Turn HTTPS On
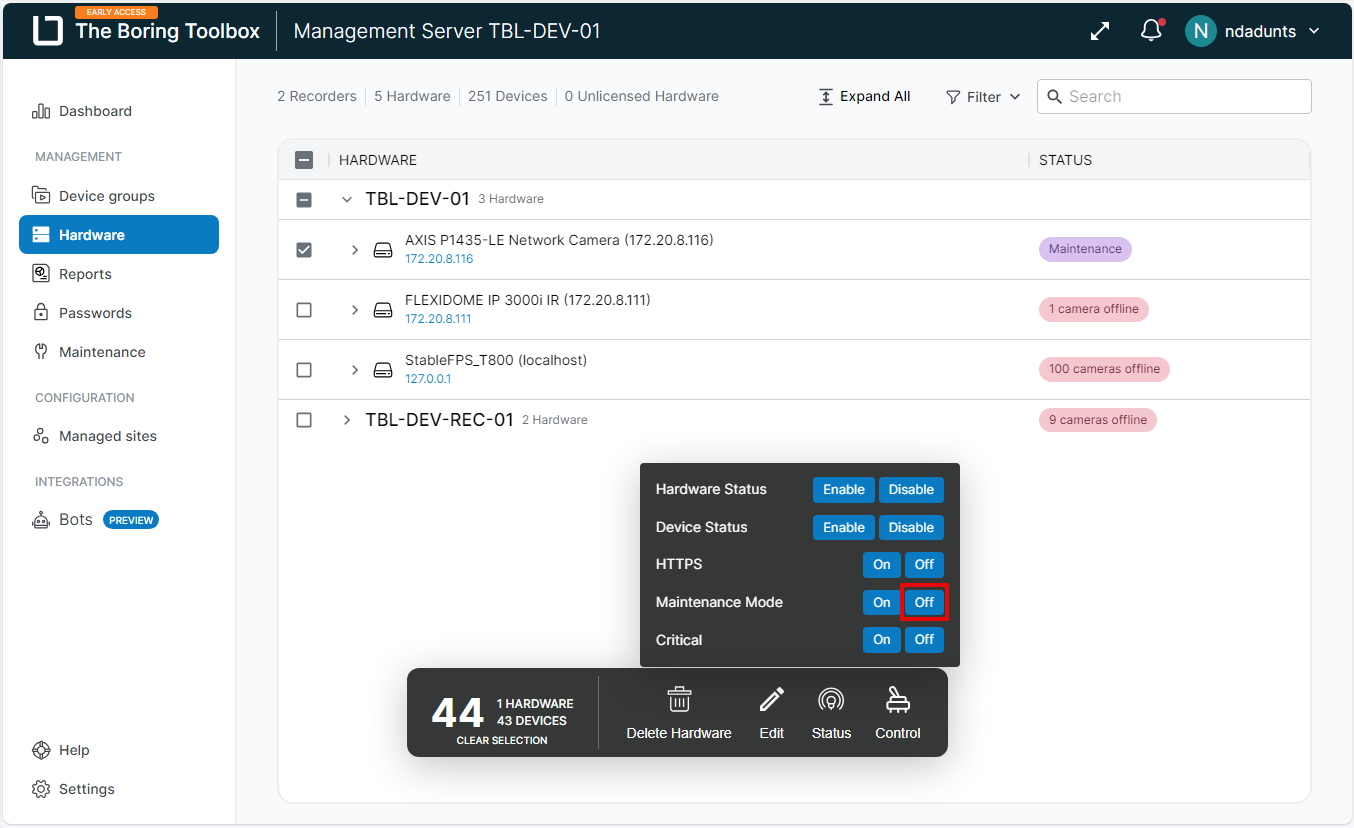Viewport: 1354px width, 828px height. pos(881,565)
